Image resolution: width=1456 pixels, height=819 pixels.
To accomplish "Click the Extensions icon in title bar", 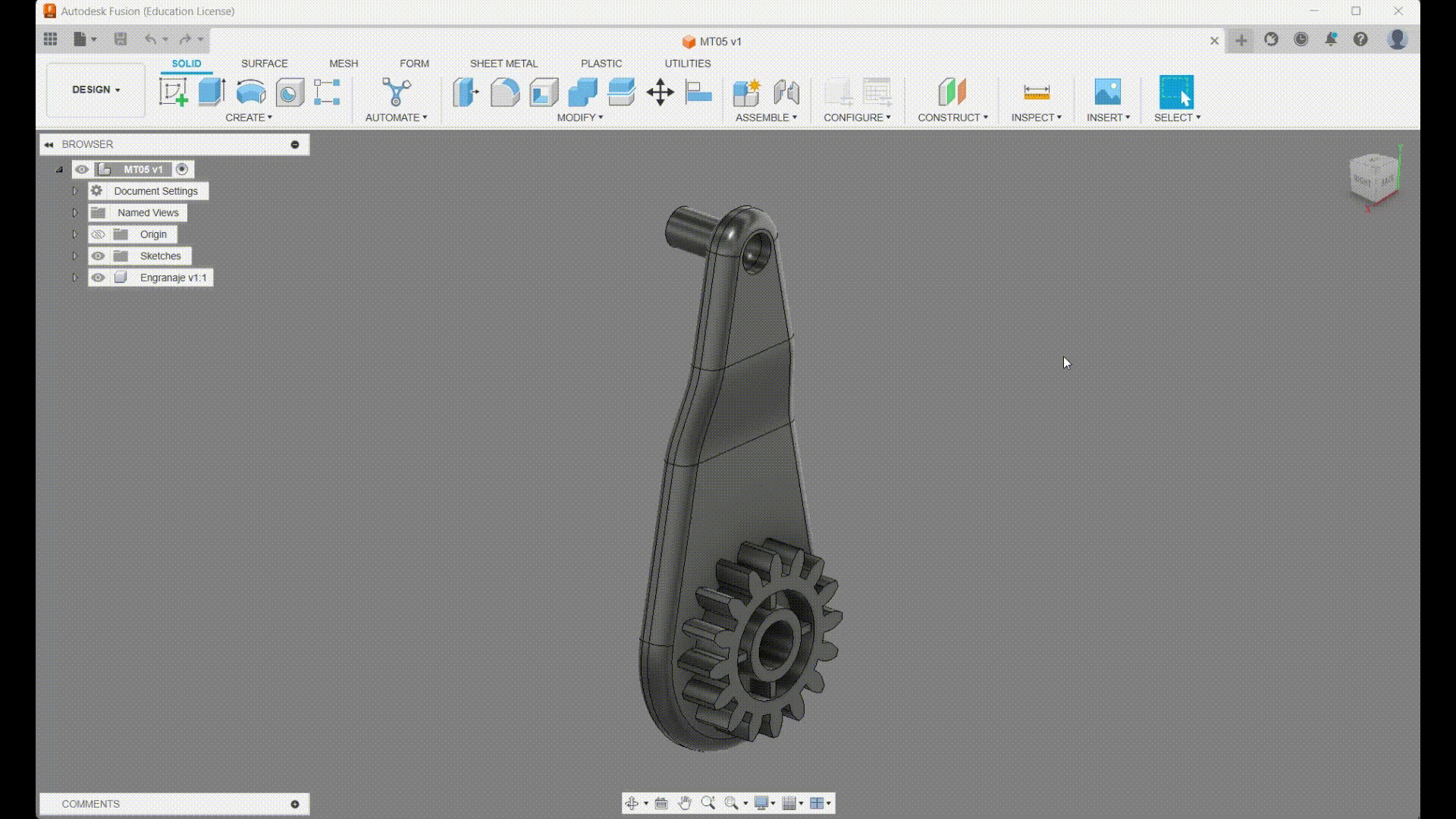I will point(1272,39).
